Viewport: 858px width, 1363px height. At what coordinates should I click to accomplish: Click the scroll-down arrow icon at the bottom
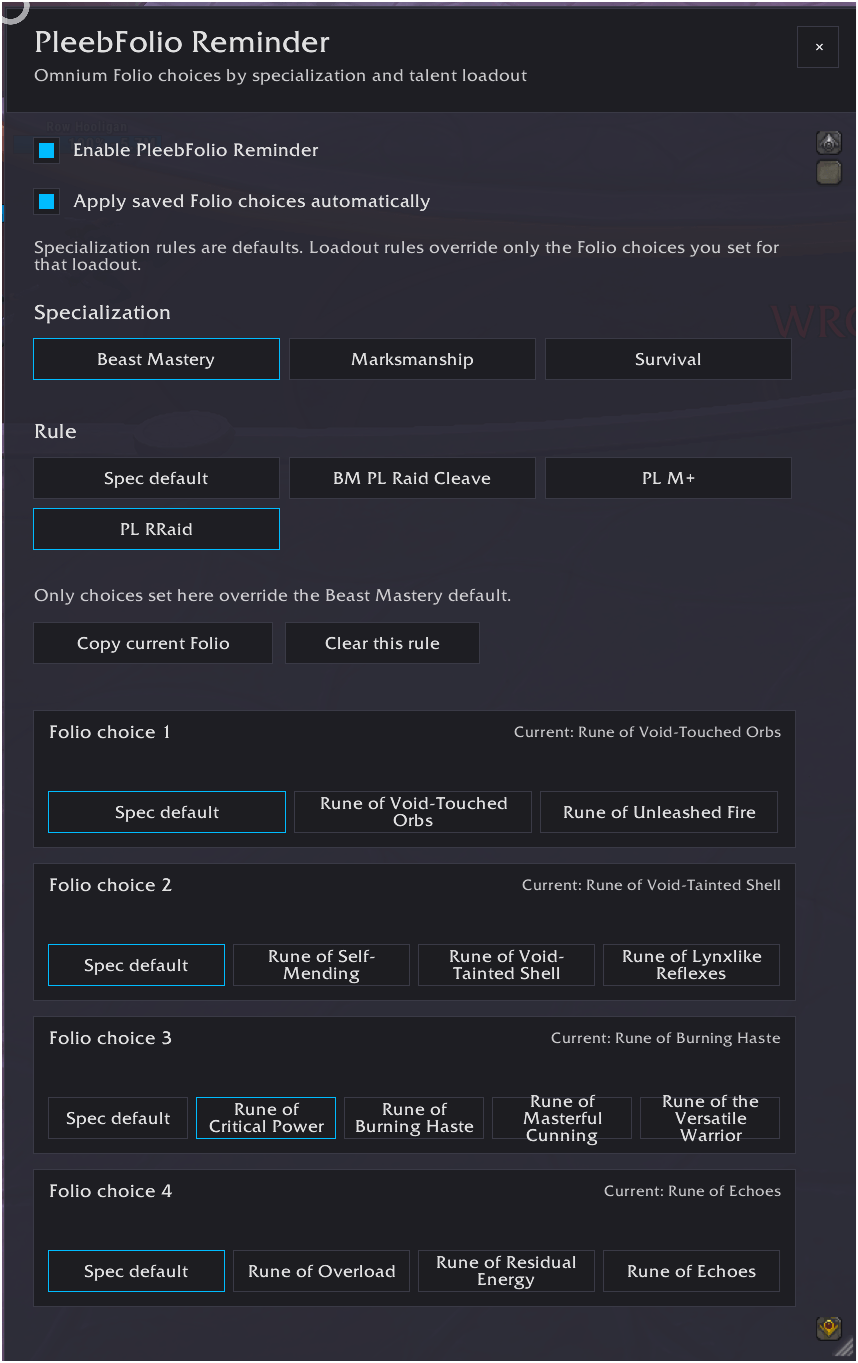(x=828, y=1328)
